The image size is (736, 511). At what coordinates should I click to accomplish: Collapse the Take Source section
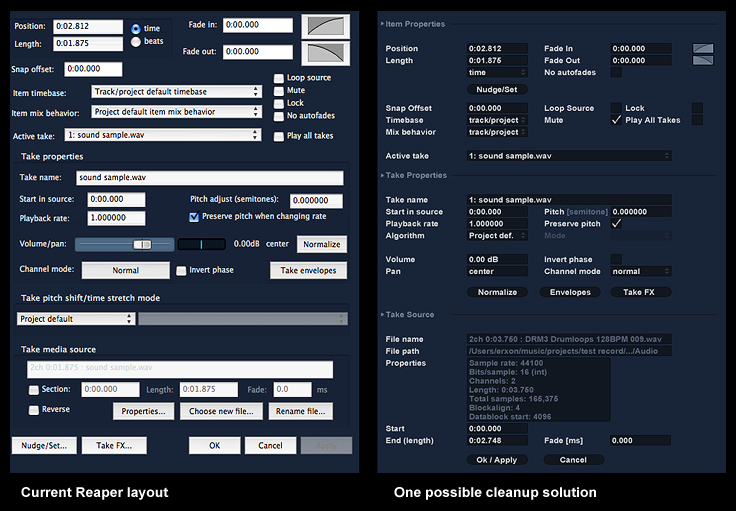click(x=383, y=314)
